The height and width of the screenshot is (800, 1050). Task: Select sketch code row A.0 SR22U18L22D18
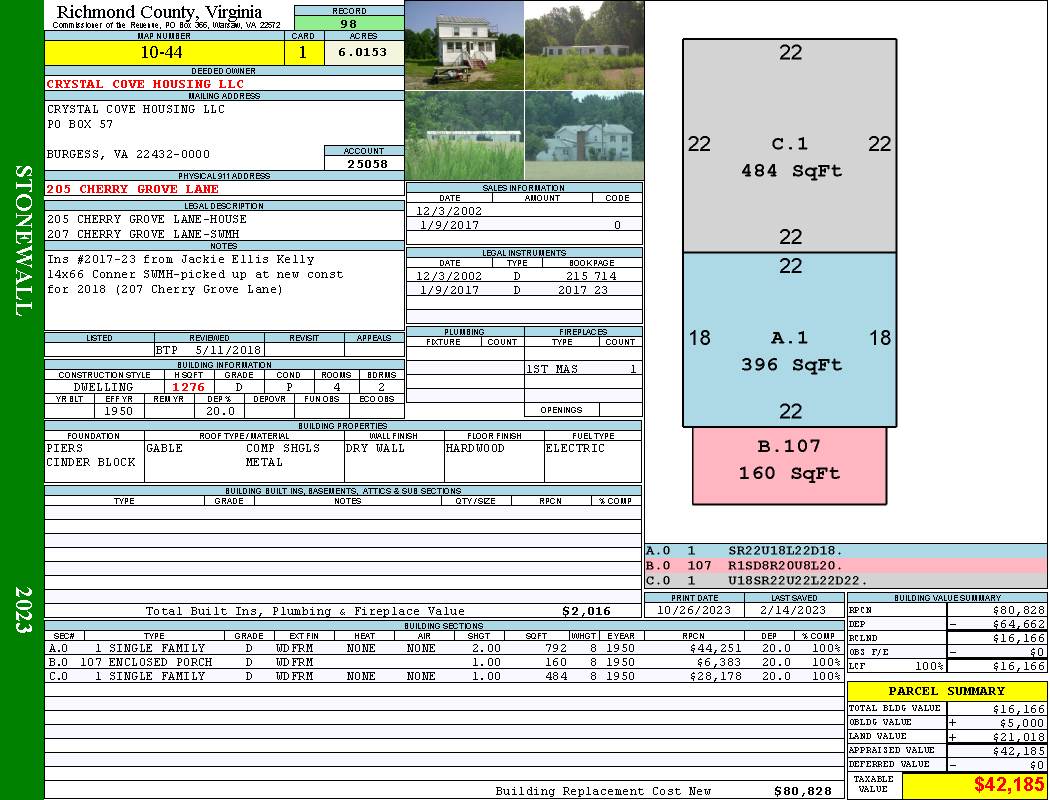[x=846, y=551]
